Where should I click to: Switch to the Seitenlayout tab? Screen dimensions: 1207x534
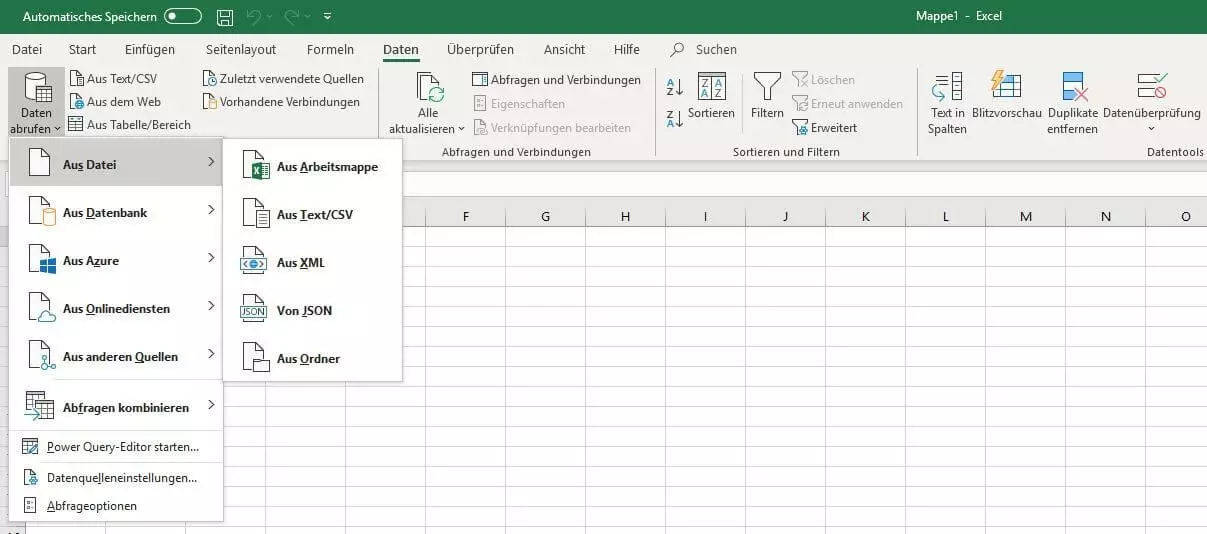click(x=241, y=49)
